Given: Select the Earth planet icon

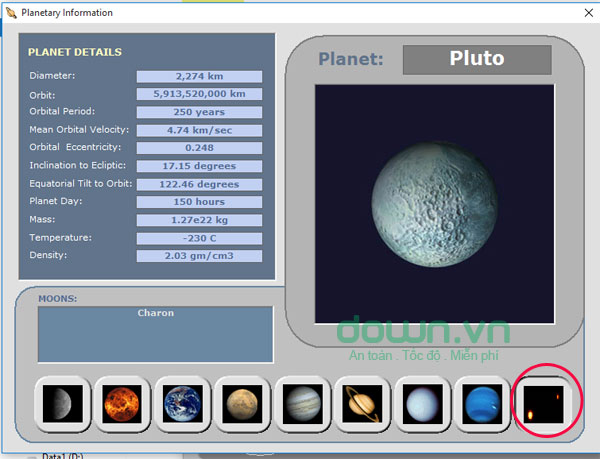Looking at the screenshot, I should tap(183, 404).
